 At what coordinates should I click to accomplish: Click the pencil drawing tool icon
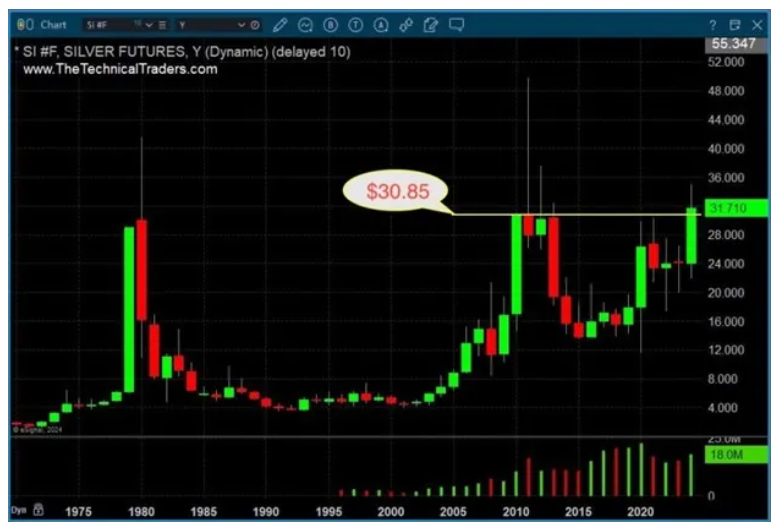279,23
